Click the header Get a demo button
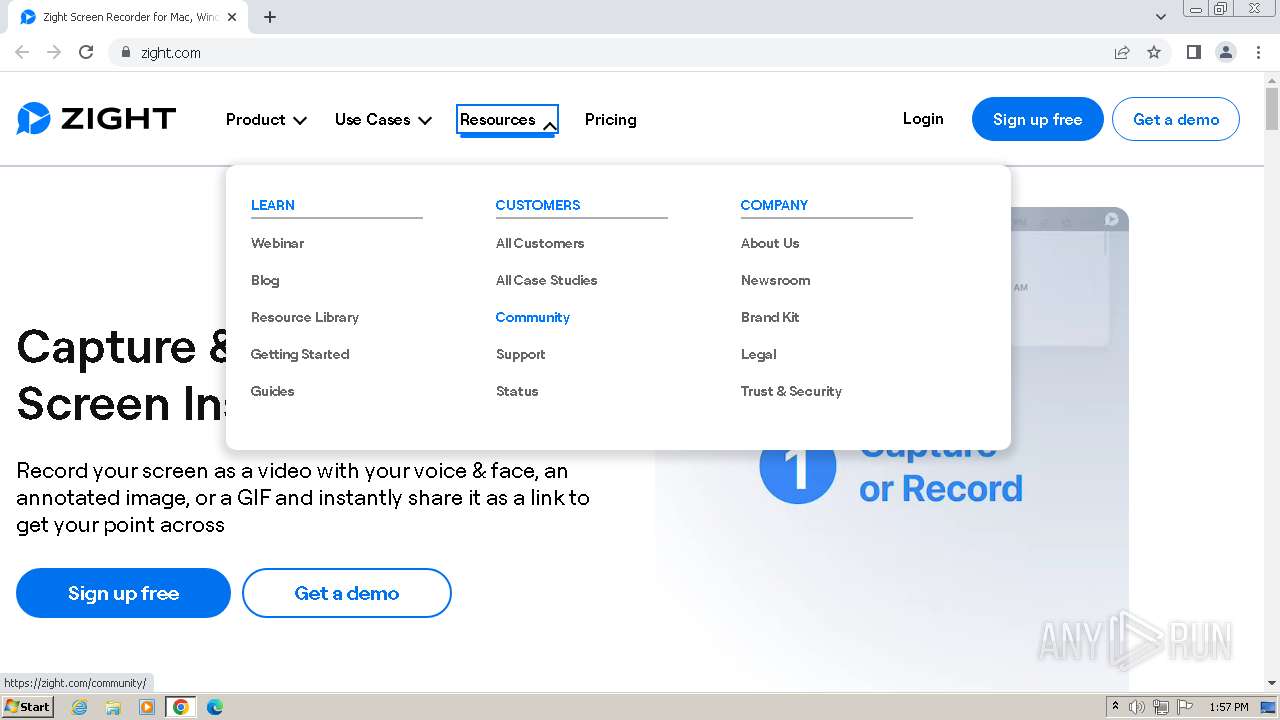 coord(1176,119)
